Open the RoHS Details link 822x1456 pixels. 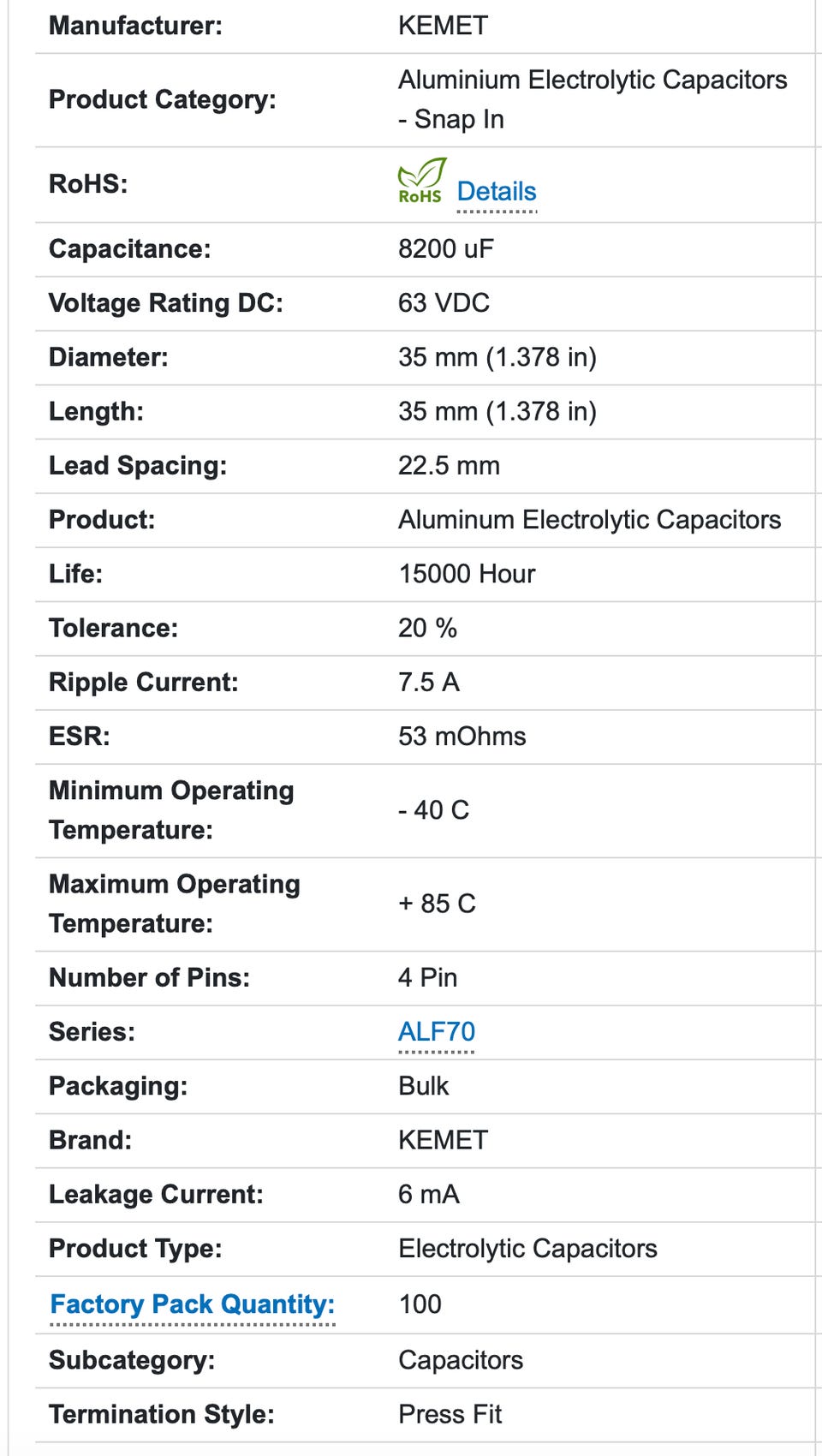coord(497,191)
